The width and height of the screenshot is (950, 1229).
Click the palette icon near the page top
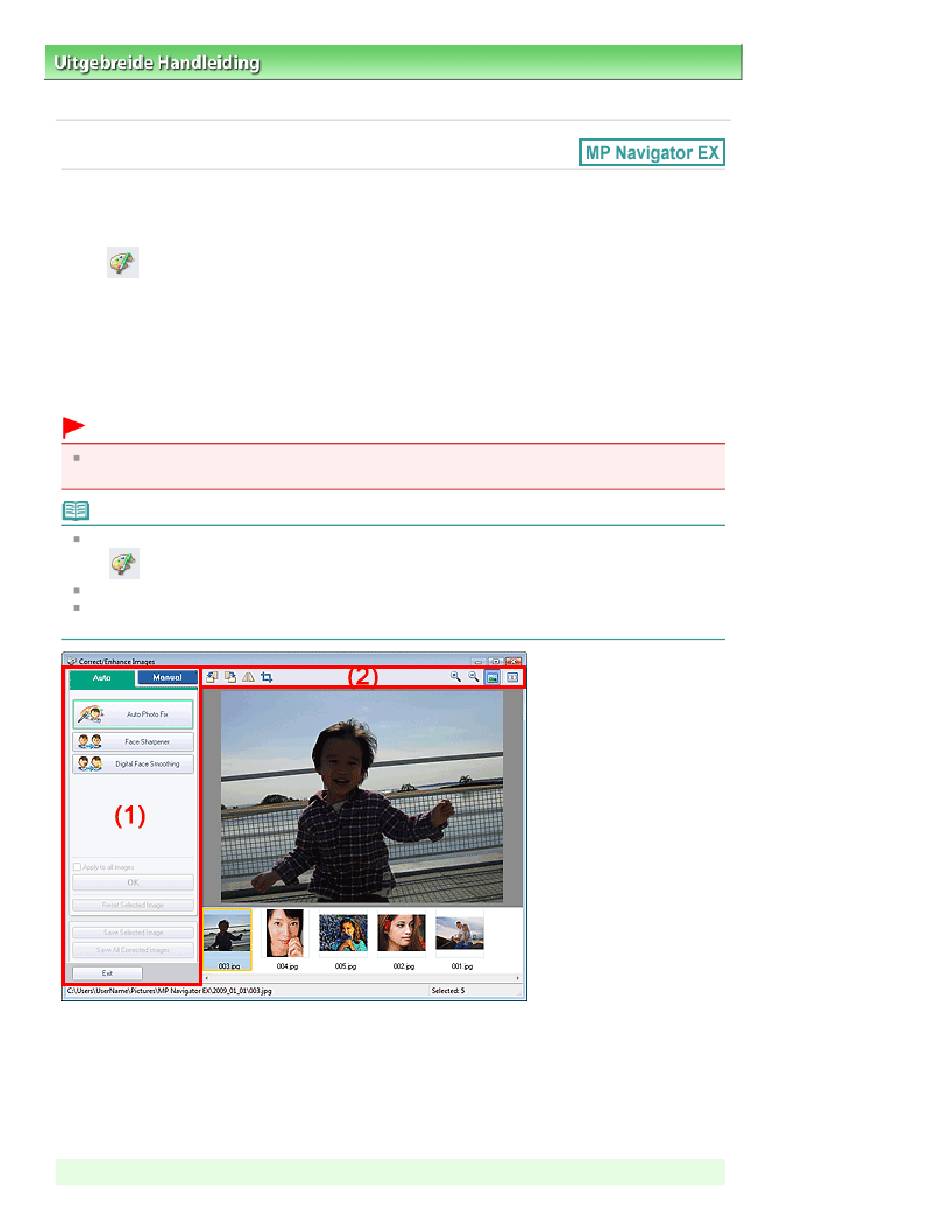[x=123, y=262]
